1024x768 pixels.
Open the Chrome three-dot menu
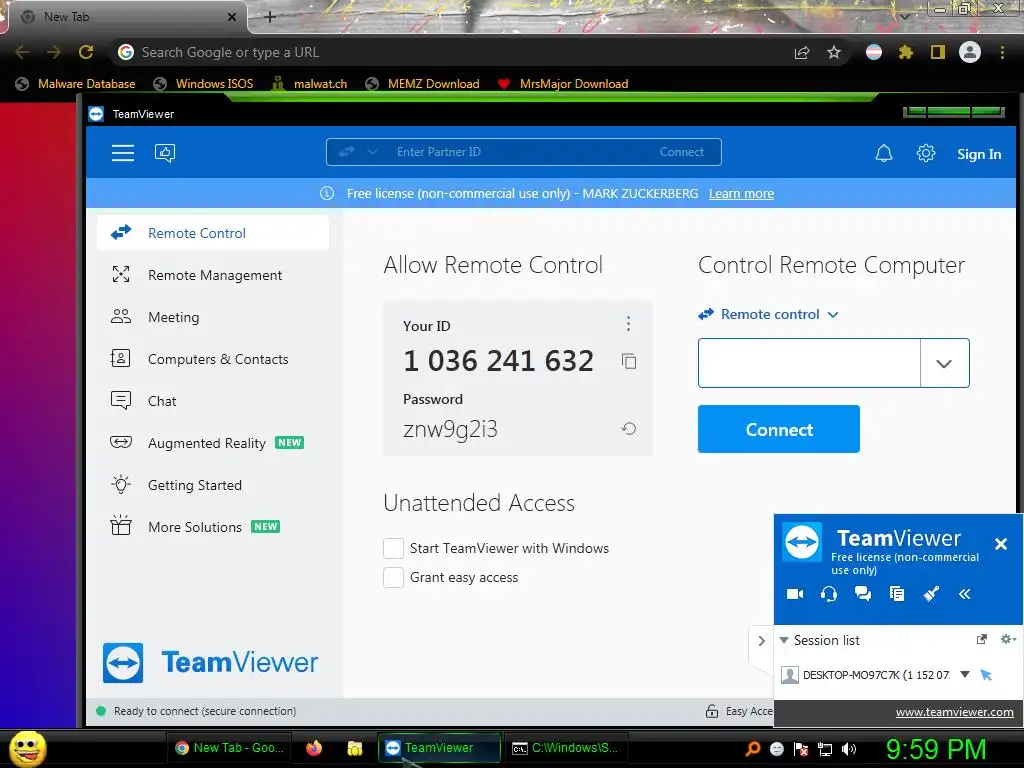point(1002,52)
